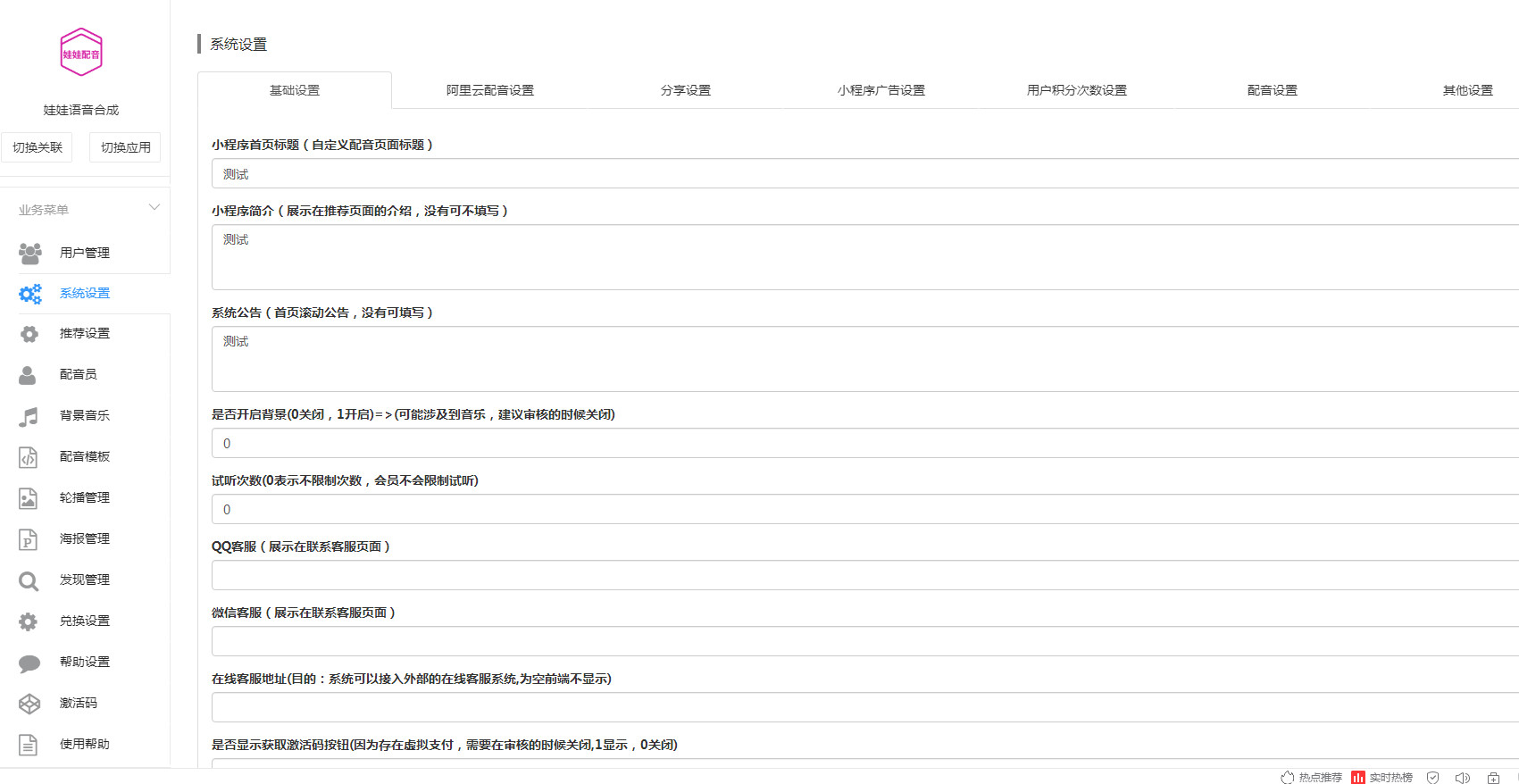Open the 发现管理 magnifier icon
This screenshot has width=1519, height=784.
tap(29, 581)
